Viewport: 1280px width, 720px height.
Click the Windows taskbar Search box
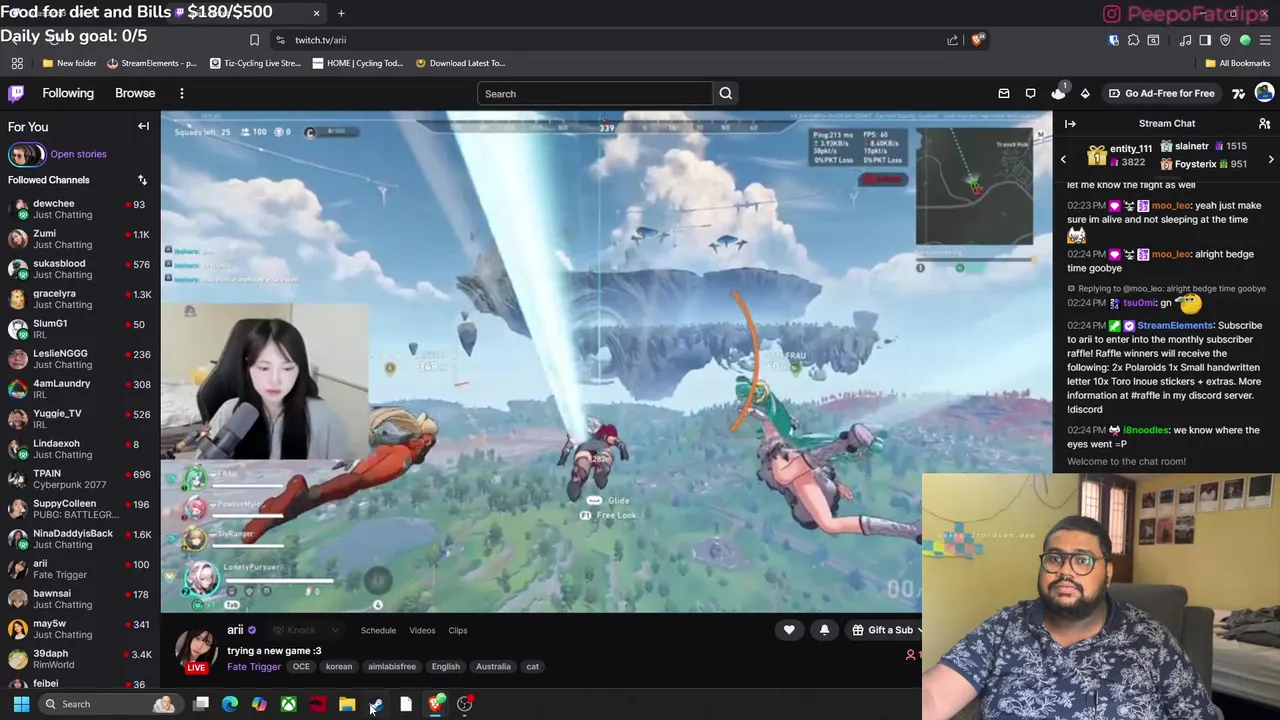109,704
